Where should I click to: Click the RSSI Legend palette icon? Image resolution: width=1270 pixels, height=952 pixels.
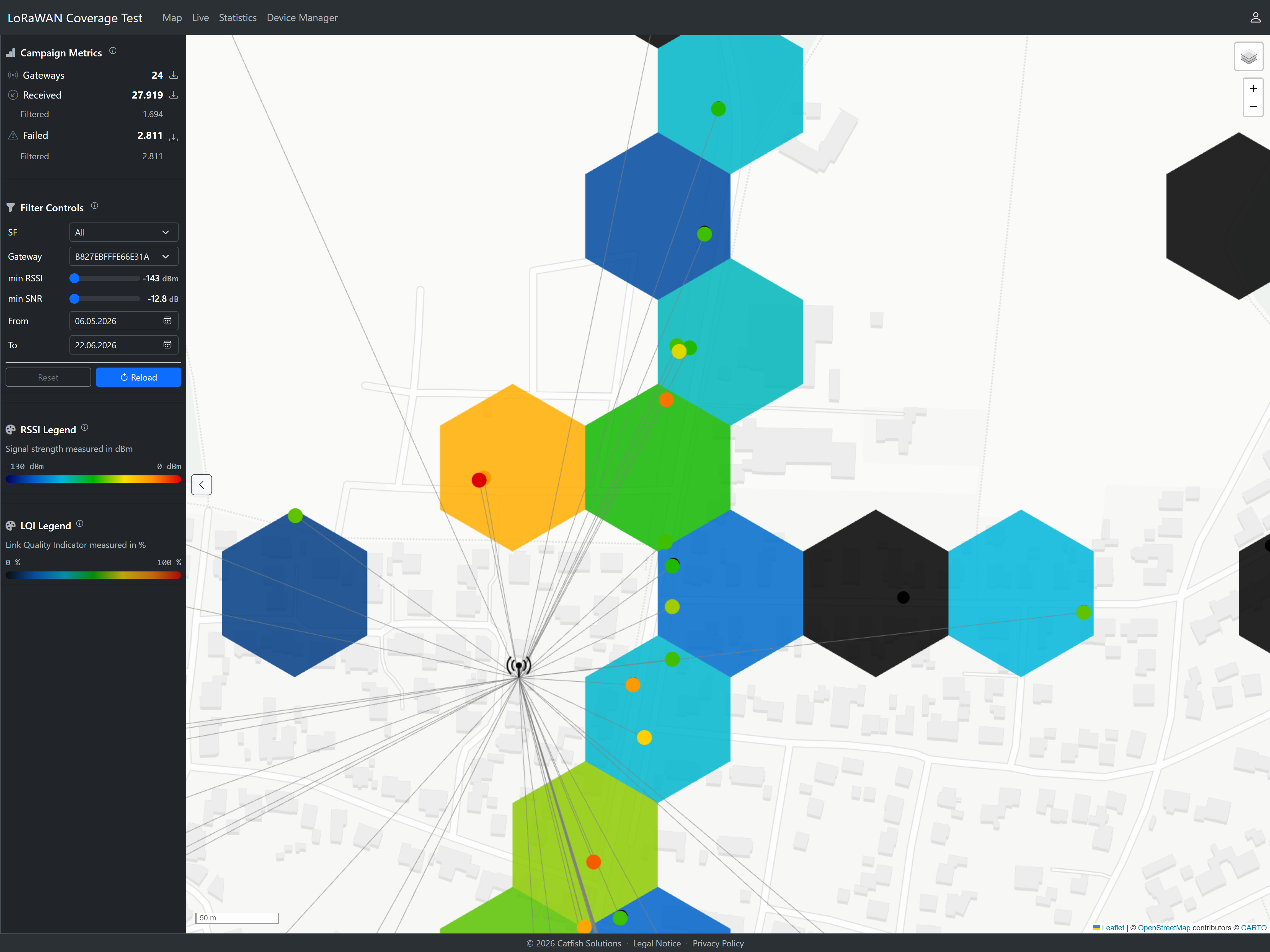10,429
